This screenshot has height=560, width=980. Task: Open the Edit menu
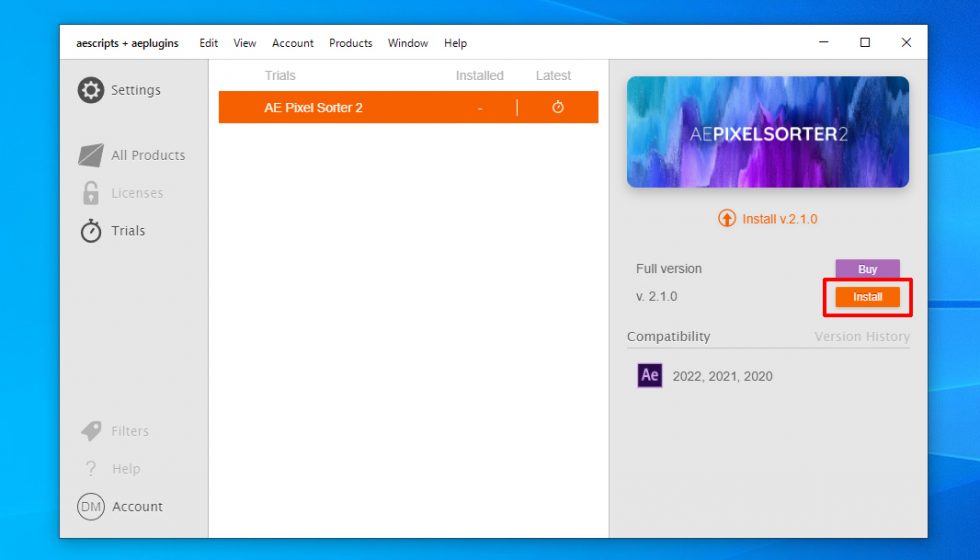click(209, 43)
